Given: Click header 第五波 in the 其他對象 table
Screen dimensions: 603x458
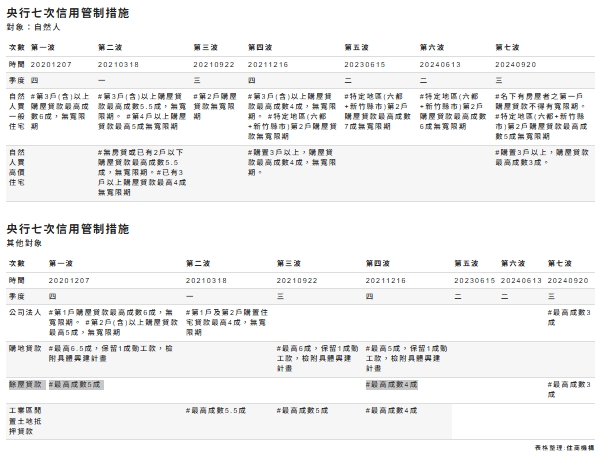Looking at the screenshot, I should pos(466,263).
